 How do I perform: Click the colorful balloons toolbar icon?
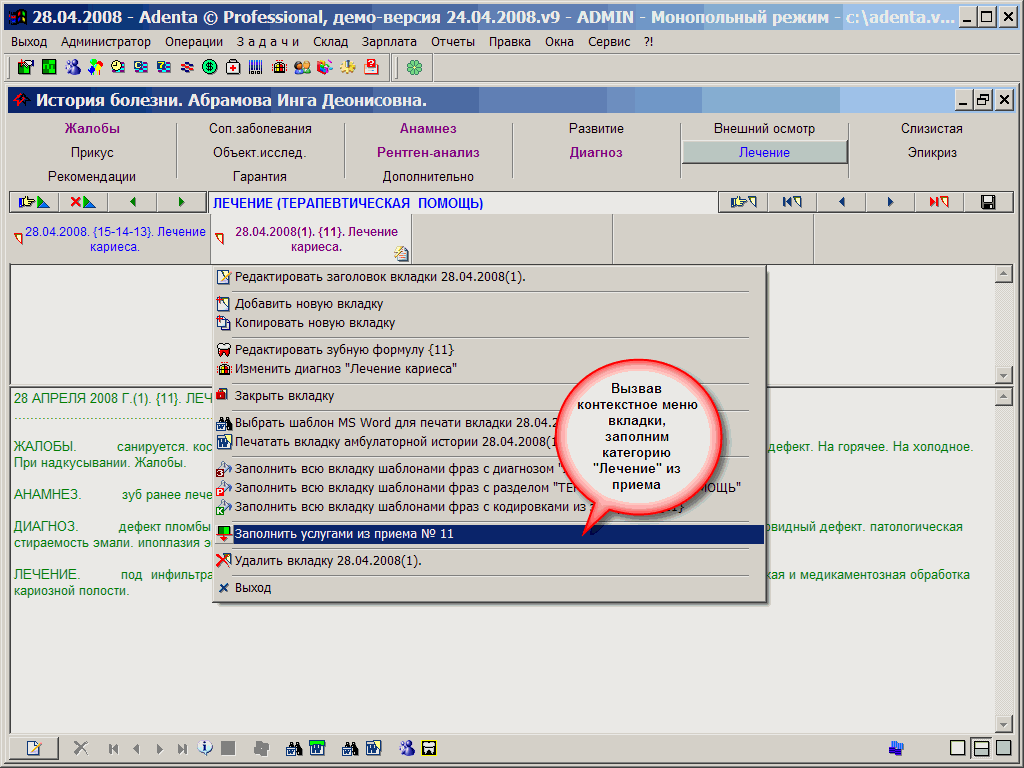tap(95, 67)
